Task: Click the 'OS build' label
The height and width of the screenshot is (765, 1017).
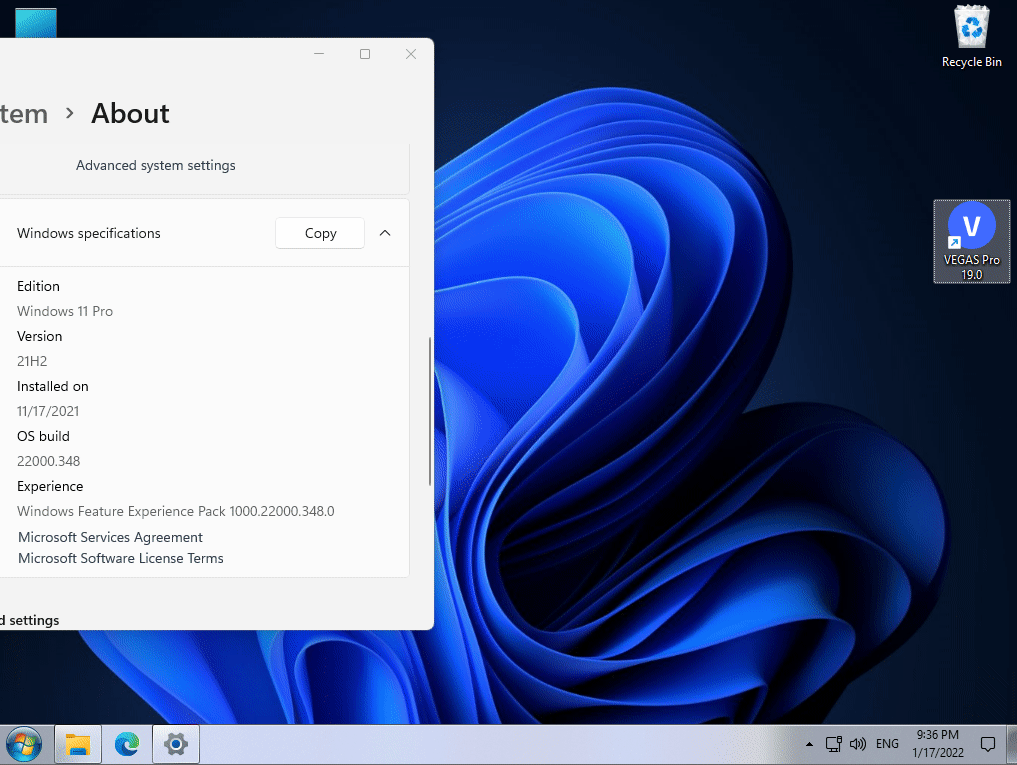Action: pos(43,436)
